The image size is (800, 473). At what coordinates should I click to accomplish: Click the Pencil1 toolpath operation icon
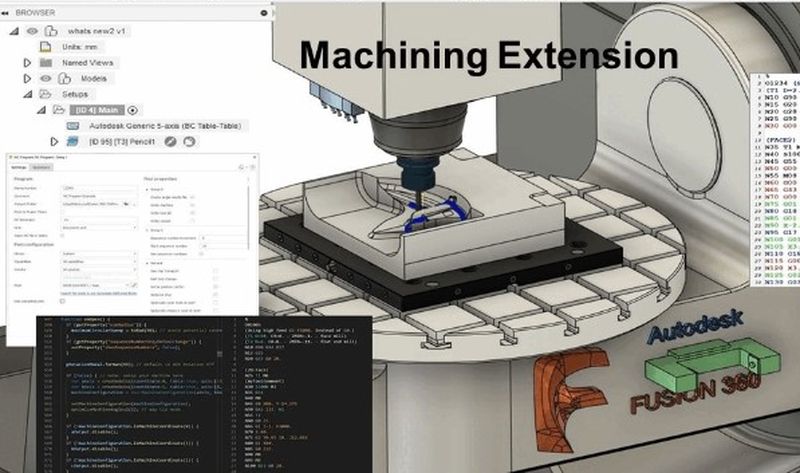coord(72,141)
